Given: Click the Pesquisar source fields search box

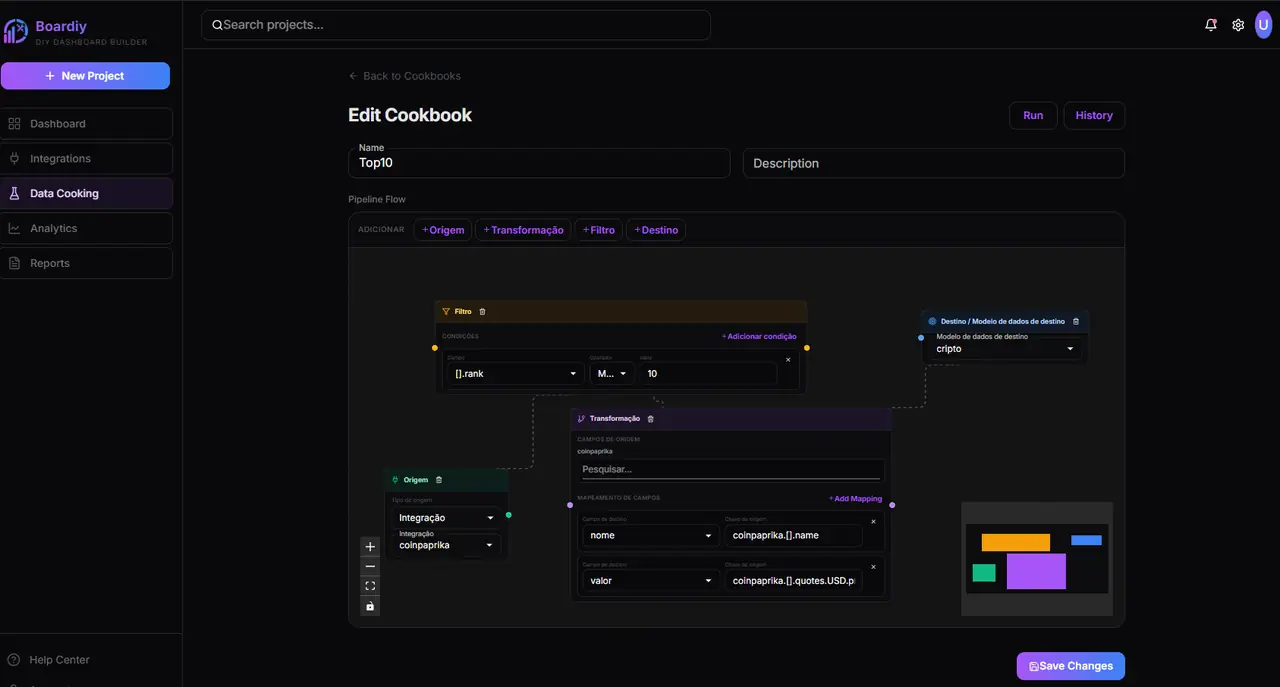Looking at the screenshot, I should pyautogui.click(x=732, y=470).
